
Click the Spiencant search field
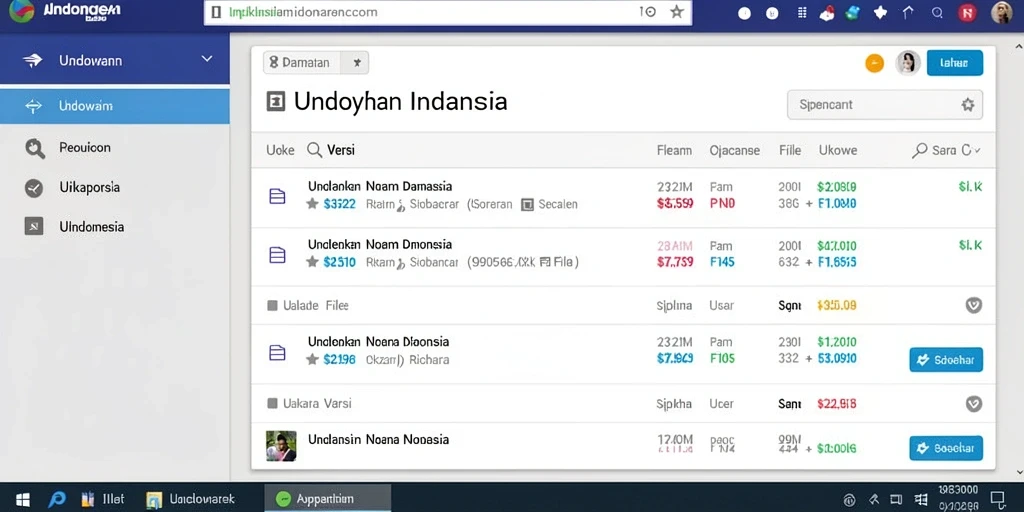(x=884, y=104)
